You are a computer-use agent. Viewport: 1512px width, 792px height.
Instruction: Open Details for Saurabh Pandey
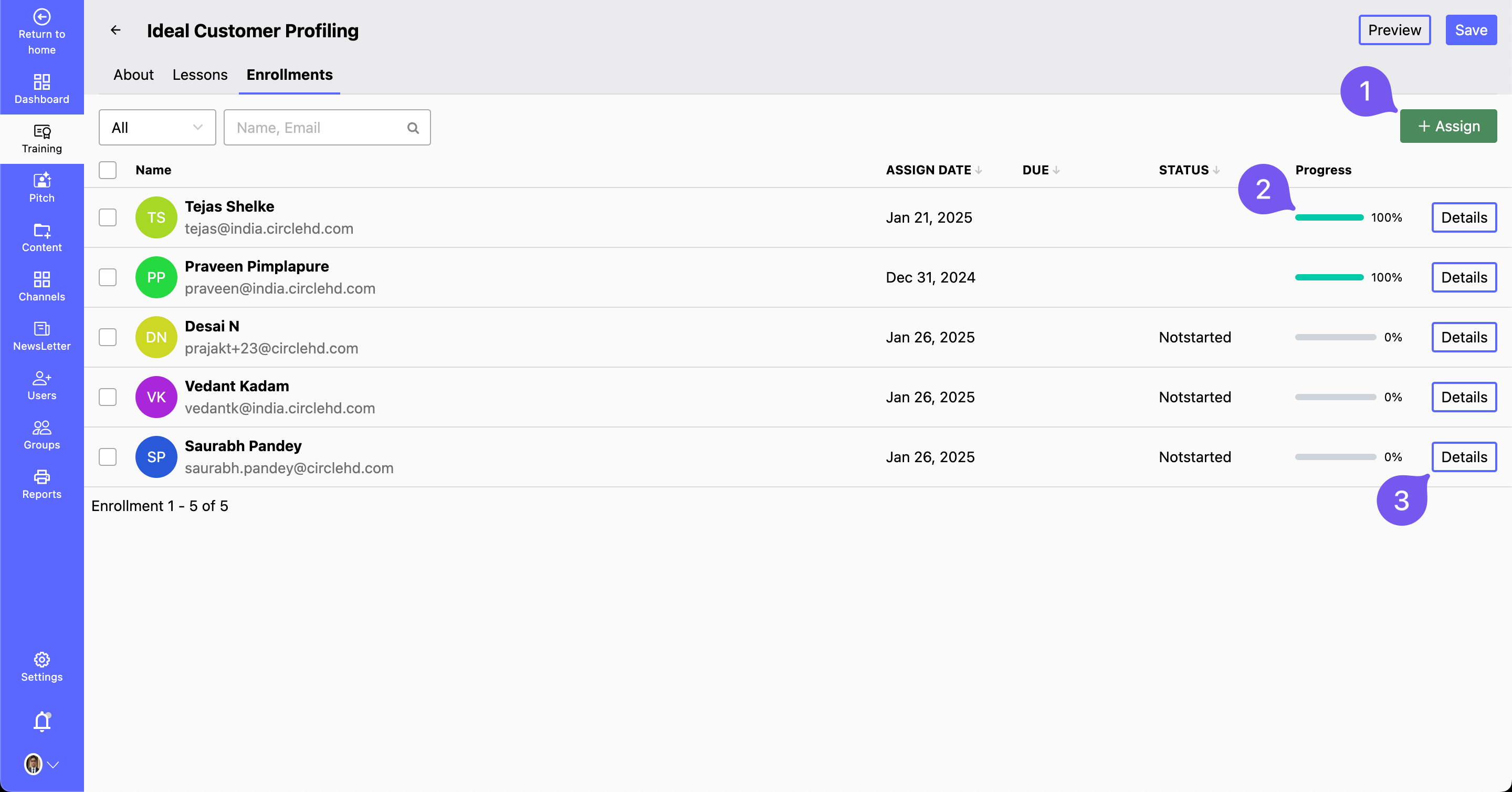(x=1464, y=457)
